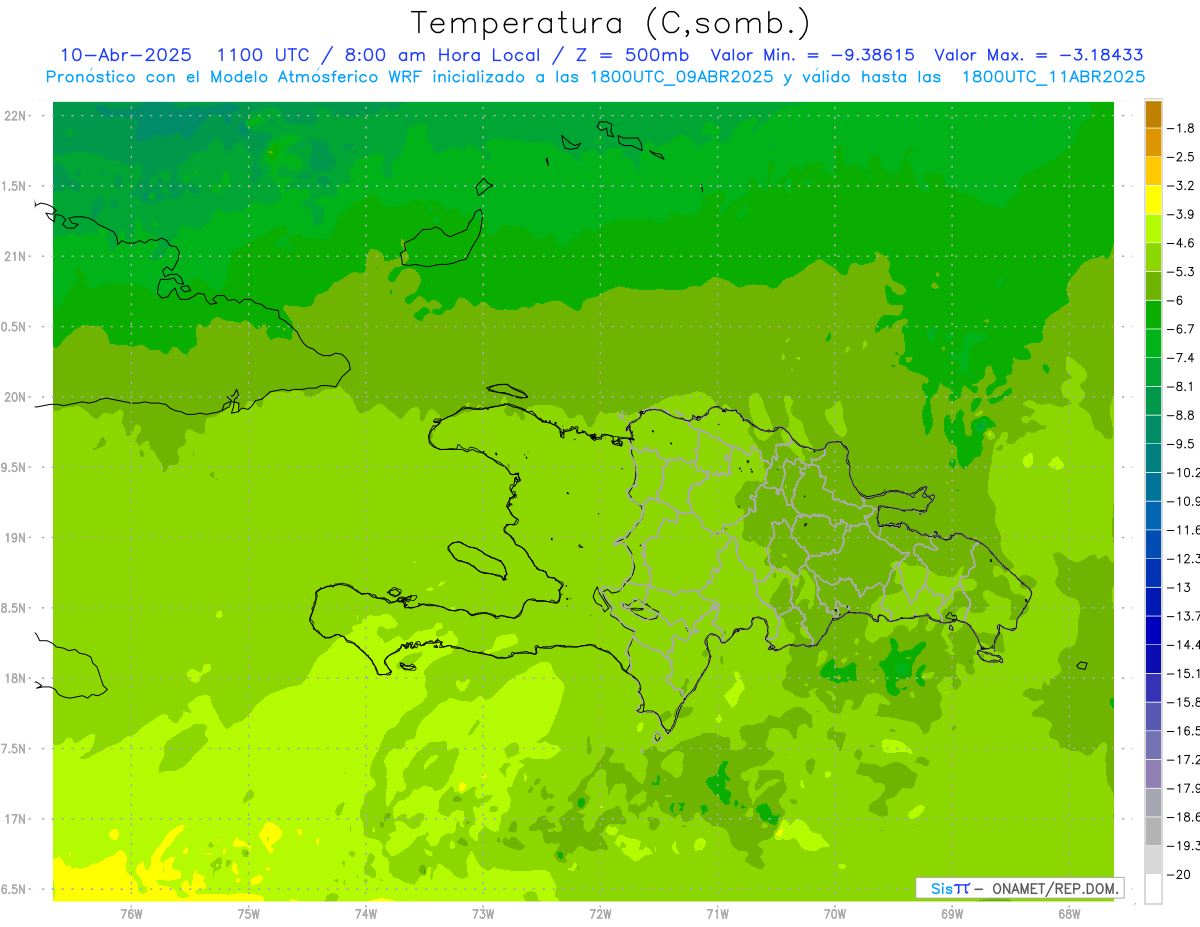The width and height of the screenshot is (1200, 927).
Task: Click the '19N' latitude axis label
Action: 15,538
